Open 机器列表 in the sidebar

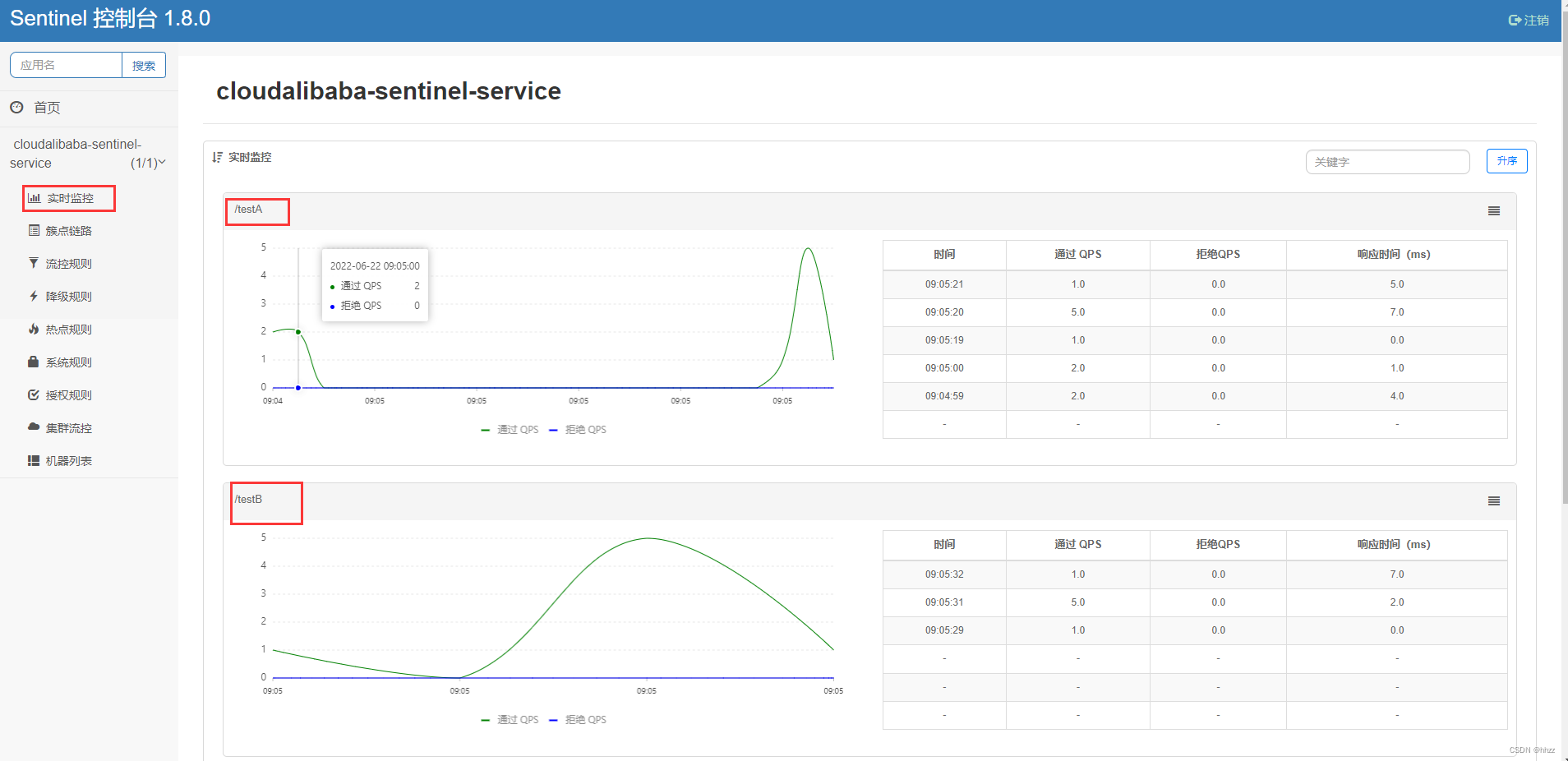tap(69, 461)
